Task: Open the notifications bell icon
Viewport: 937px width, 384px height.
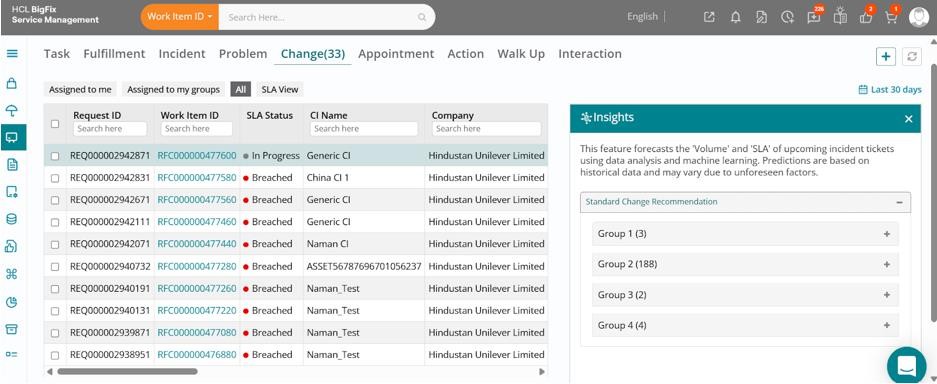Action: pos(736,17)
